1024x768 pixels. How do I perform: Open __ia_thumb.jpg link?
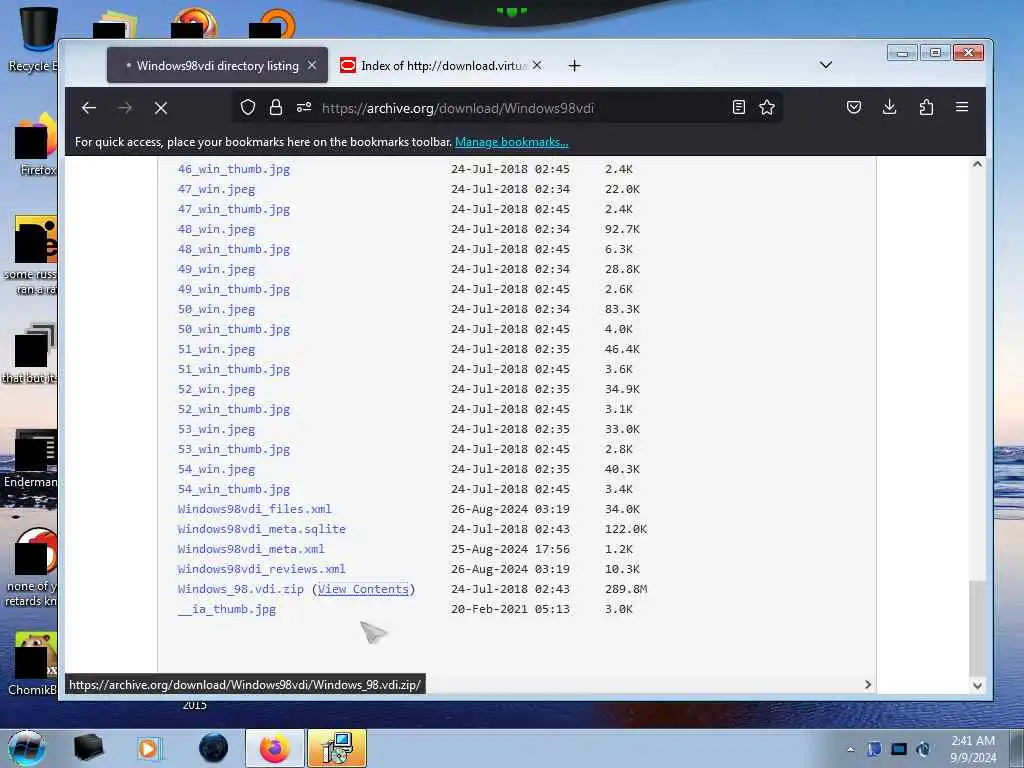click(227, 609)
